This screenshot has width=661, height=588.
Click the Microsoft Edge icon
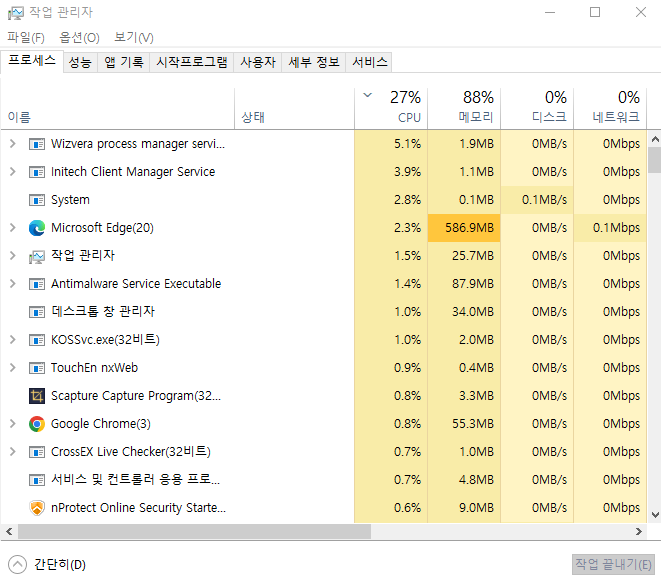[37, 228]
